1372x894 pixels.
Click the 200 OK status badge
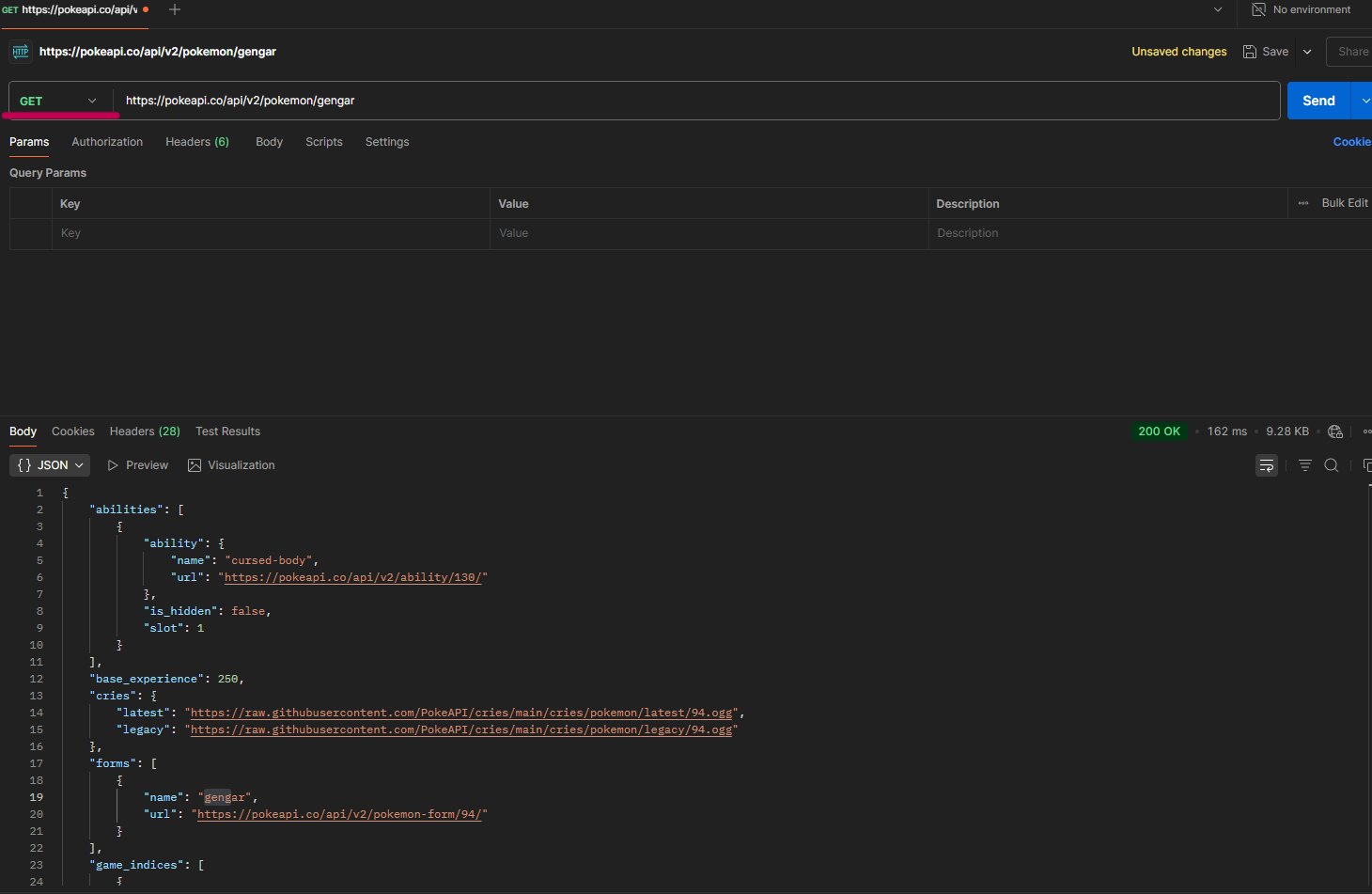(x=1159, y=431)
